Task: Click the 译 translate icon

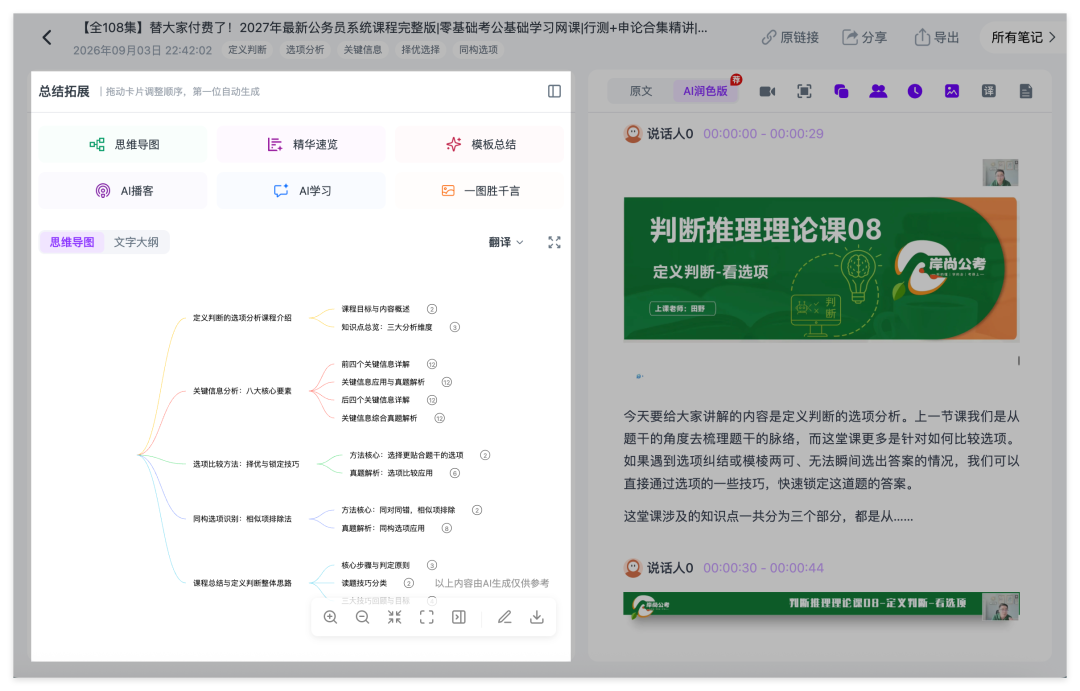Action: pyautogui.click(x=988, y=92)
